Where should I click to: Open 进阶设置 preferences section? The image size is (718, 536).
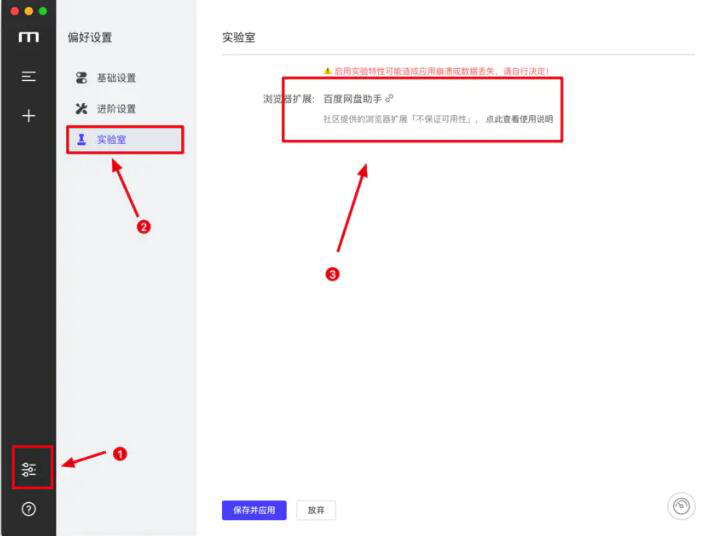(125, 108)
